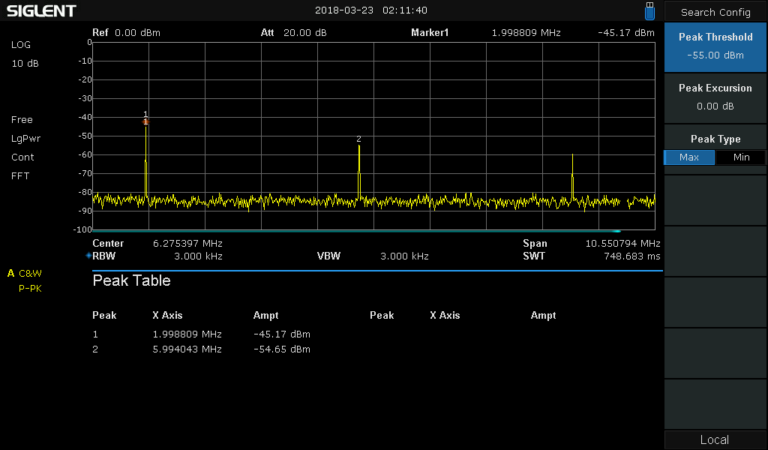Click the Free trigger mode label
The width and height of the screenshot is (768, 450).
pos(23,120)
